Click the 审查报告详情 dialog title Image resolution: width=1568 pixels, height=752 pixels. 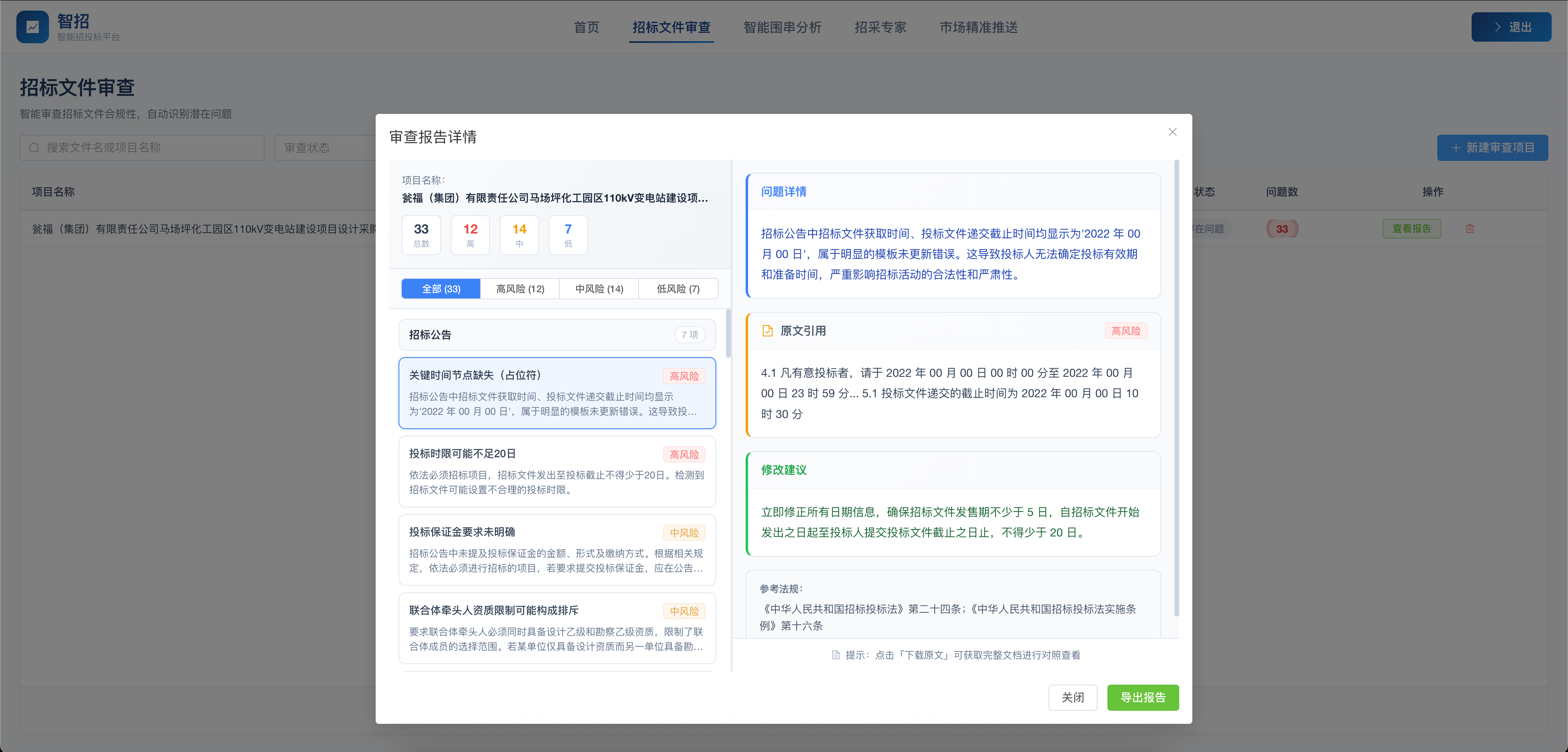(x=433, y=137)
